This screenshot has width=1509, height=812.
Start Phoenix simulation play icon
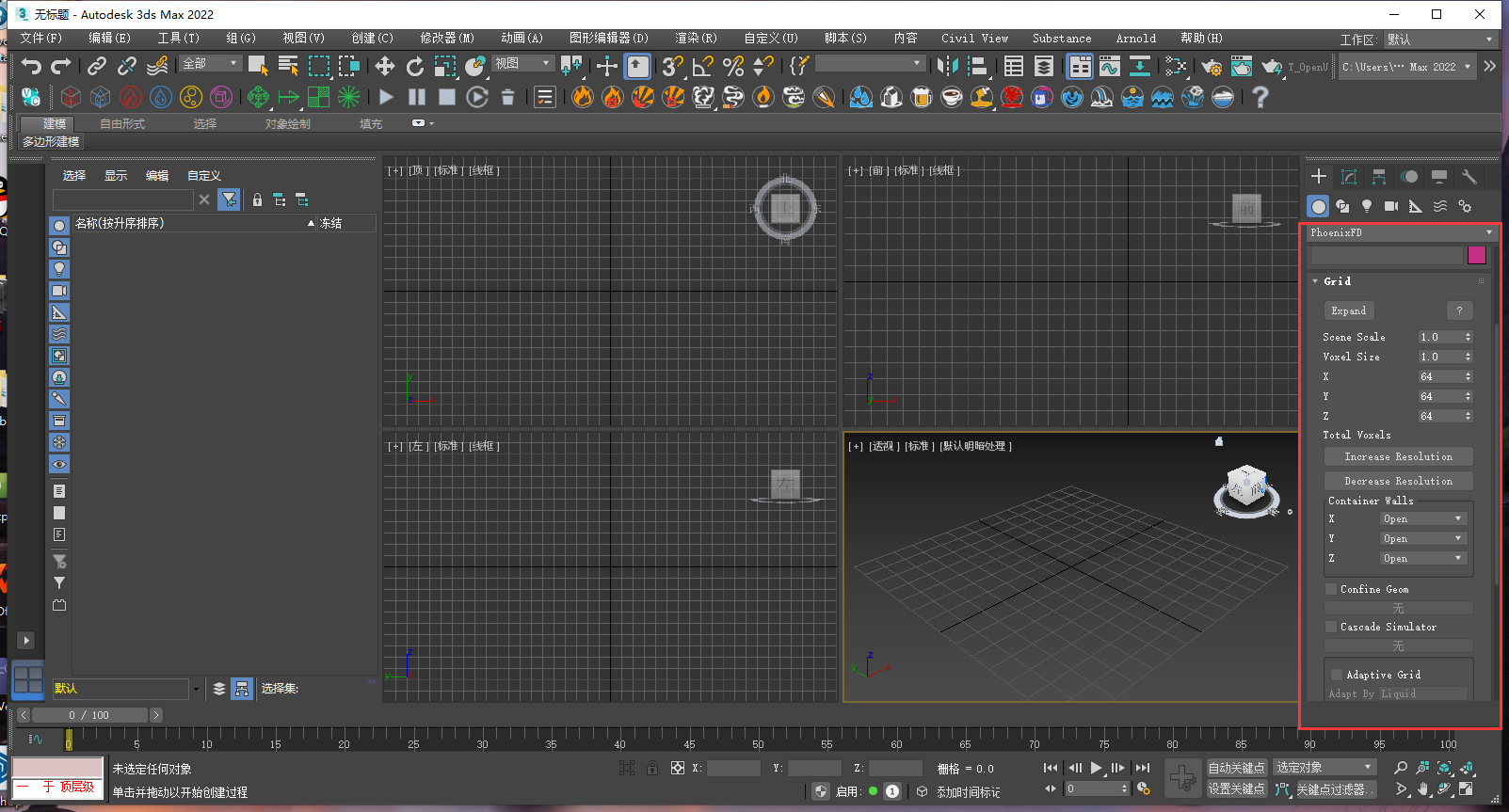pyautogui.click(x=386, y=97)
